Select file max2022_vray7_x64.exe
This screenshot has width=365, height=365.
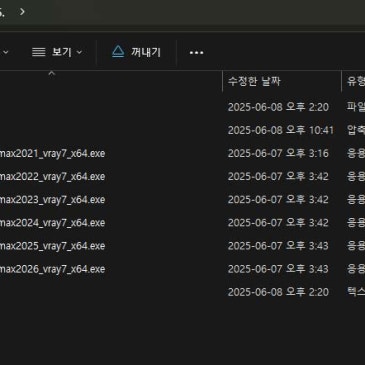(x=52, y=176)
